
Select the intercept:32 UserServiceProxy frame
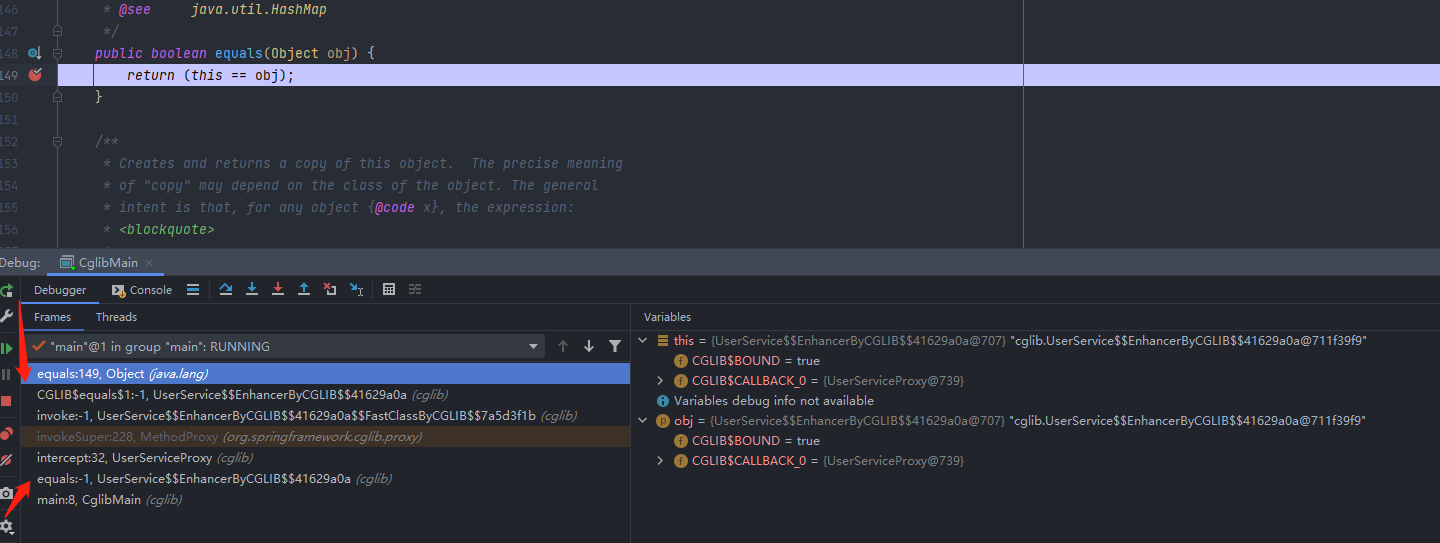[125, 458]
